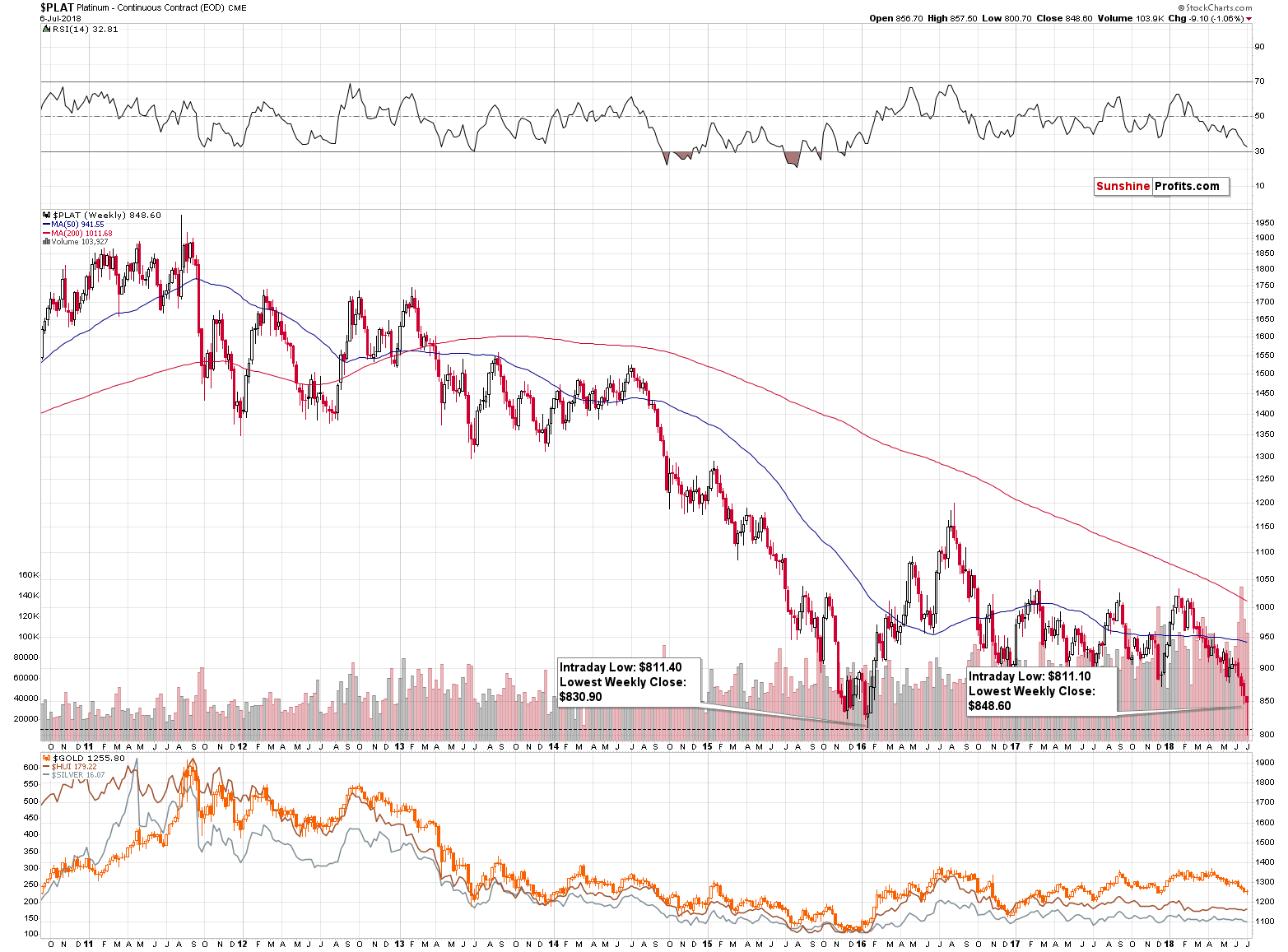Click the $PLAT (Weekly) 848.60 legend entry

click(107, 216)
